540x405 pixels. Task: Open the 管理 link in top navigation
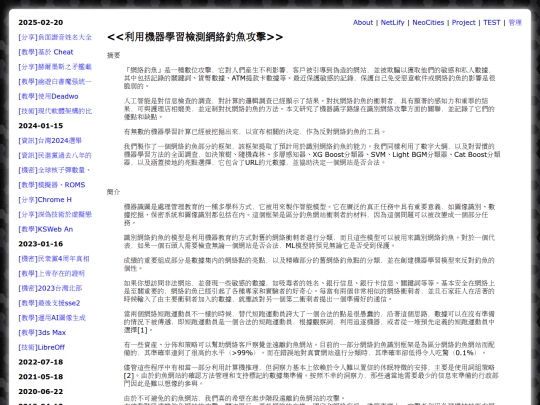point(515,22)
